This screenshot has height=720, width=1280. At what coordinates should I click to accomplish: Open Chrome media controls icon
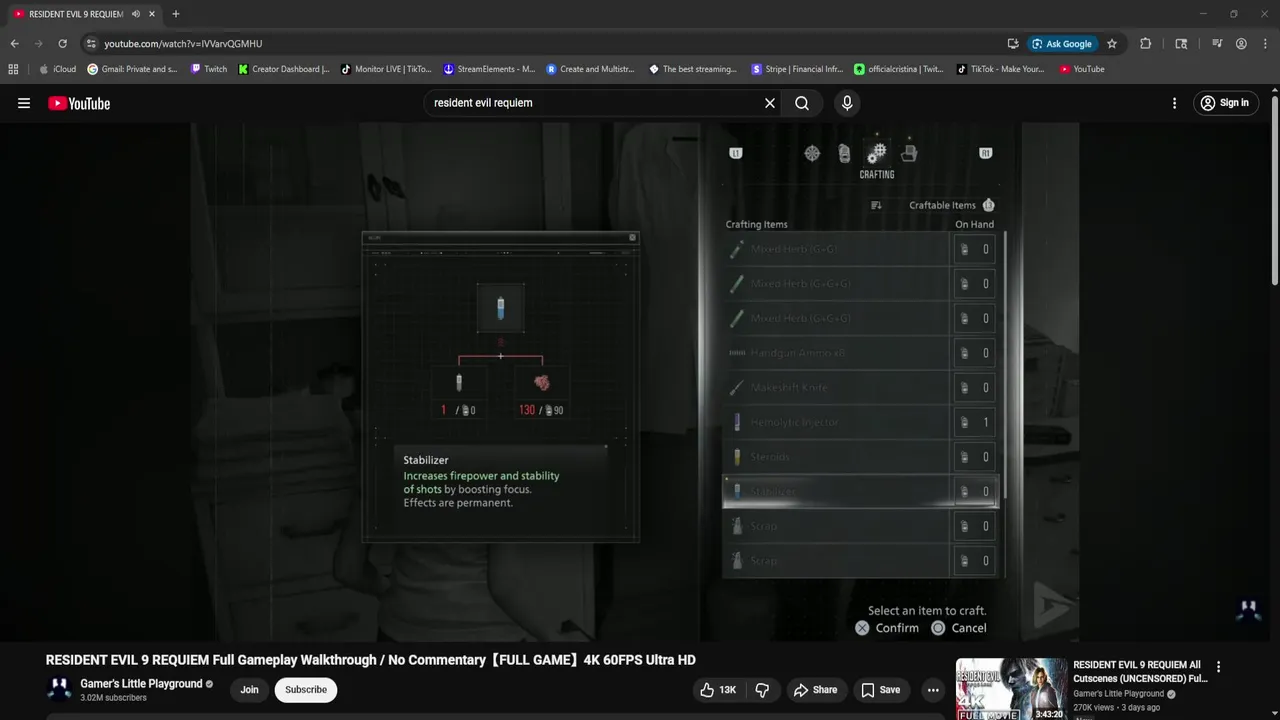[1217, 44]
